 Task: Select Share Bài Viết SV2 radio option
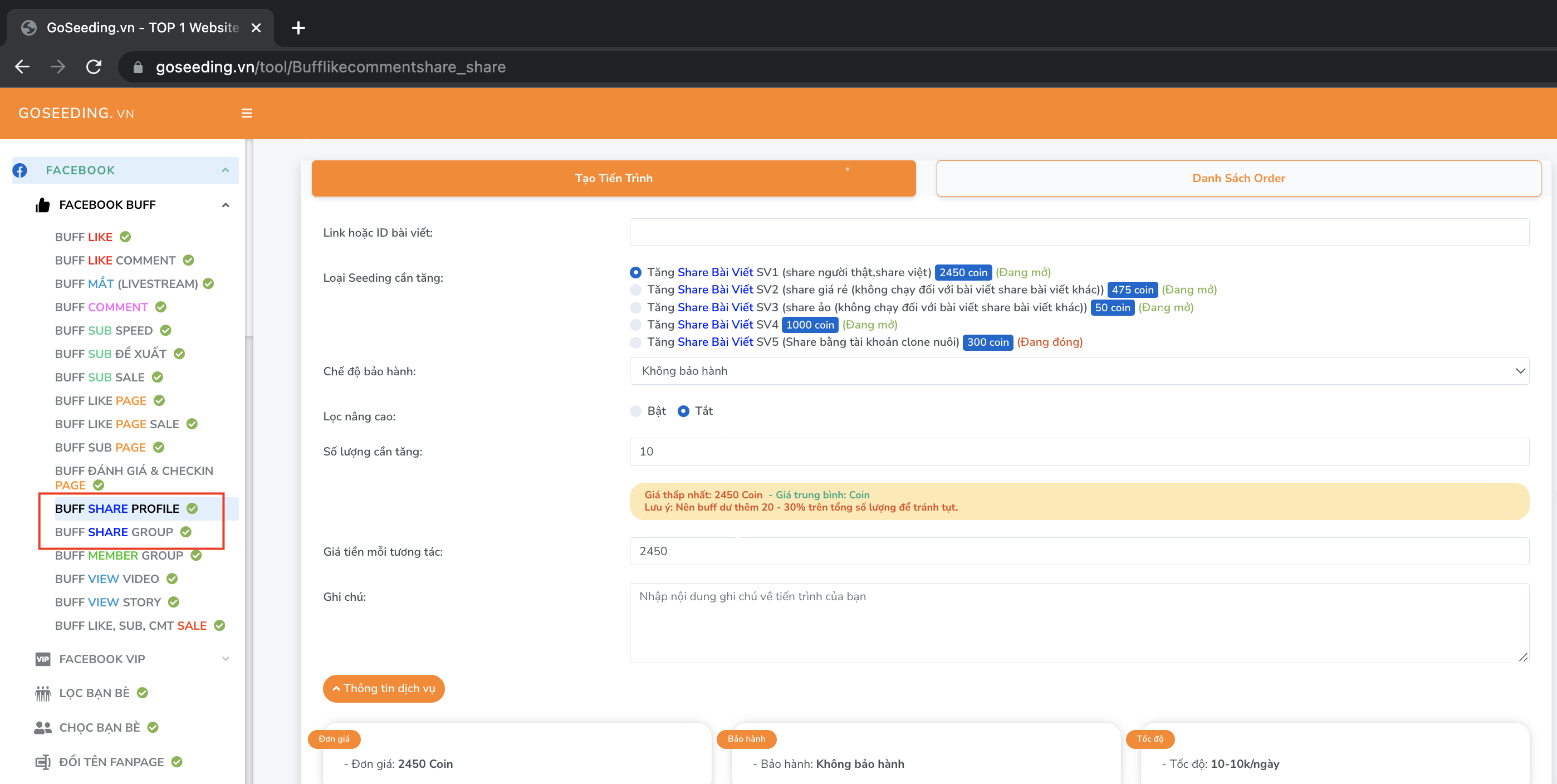635,290
